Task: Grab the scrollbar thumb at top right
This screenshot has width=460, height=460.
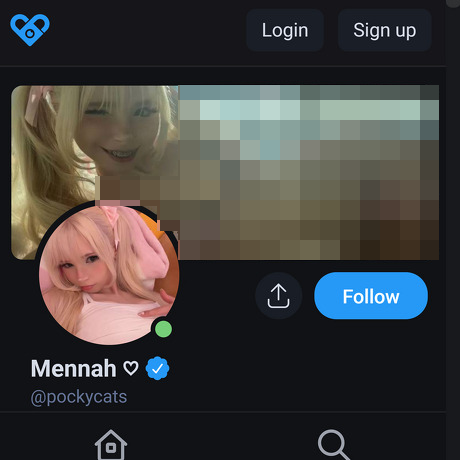Action: (x=453, y=3)
